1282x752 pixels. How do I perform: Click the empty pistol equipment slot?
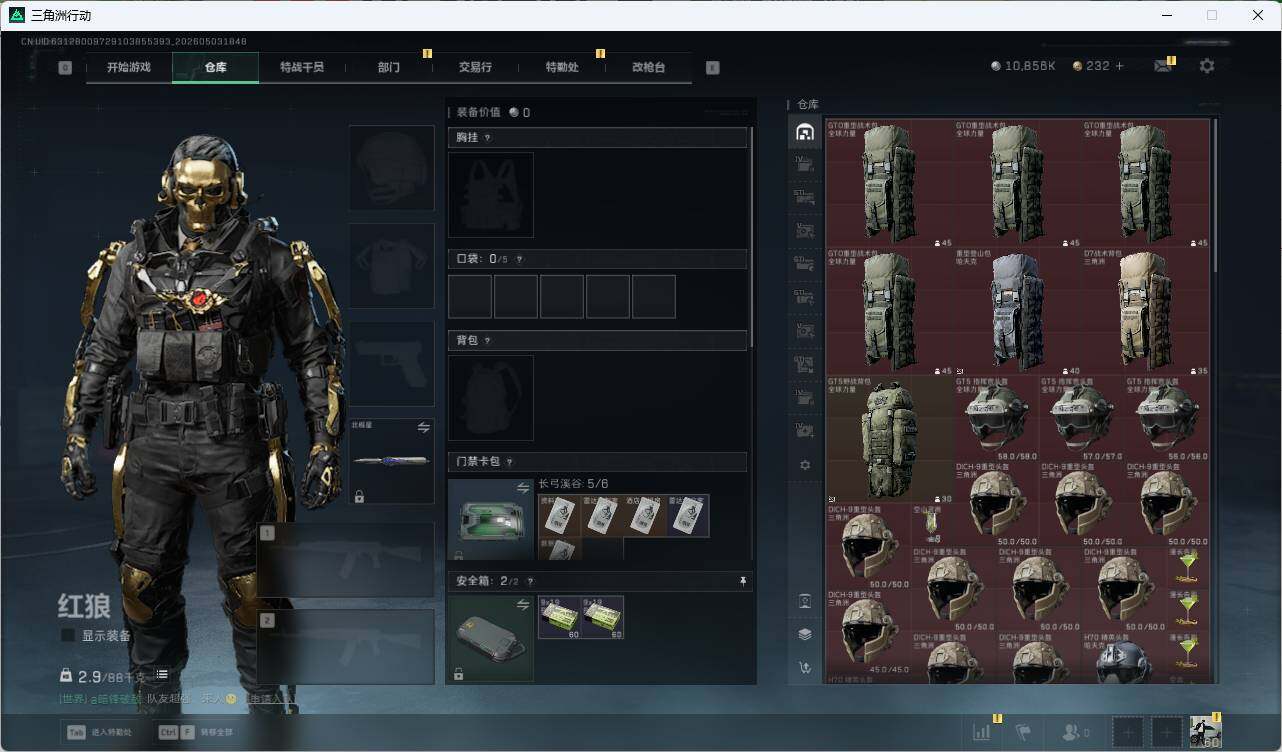tap(391, 363)
